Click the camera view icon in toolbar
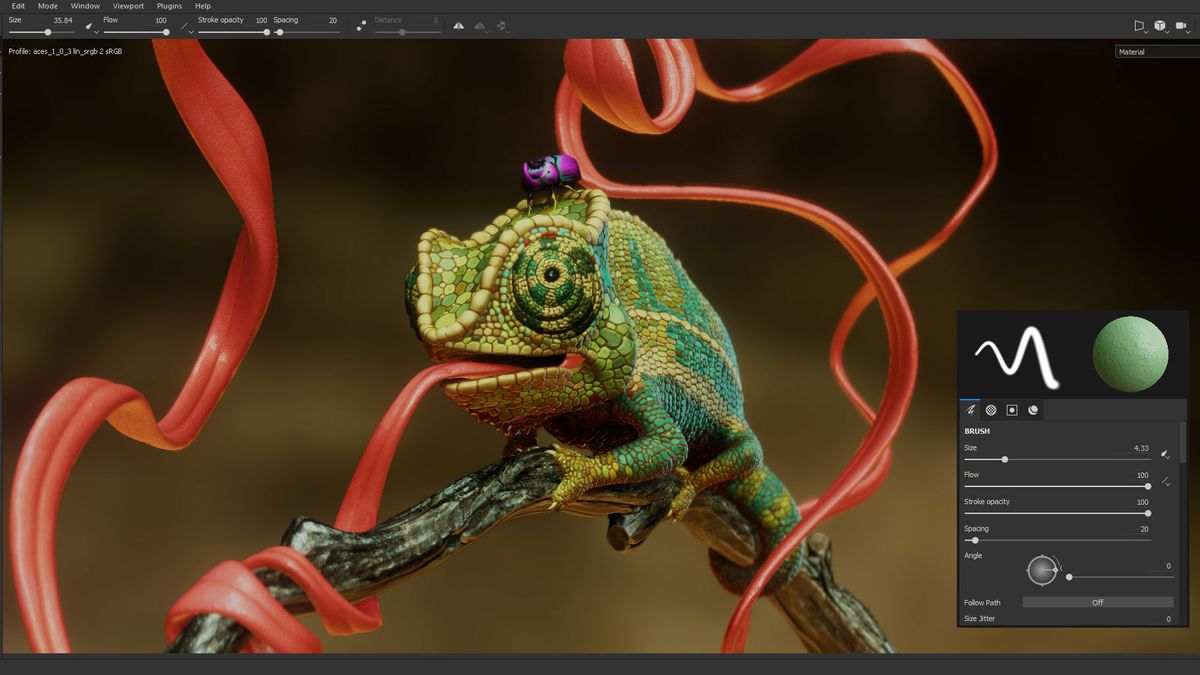The width and height of the screenshot is (1200, 675). (1181, 26)
